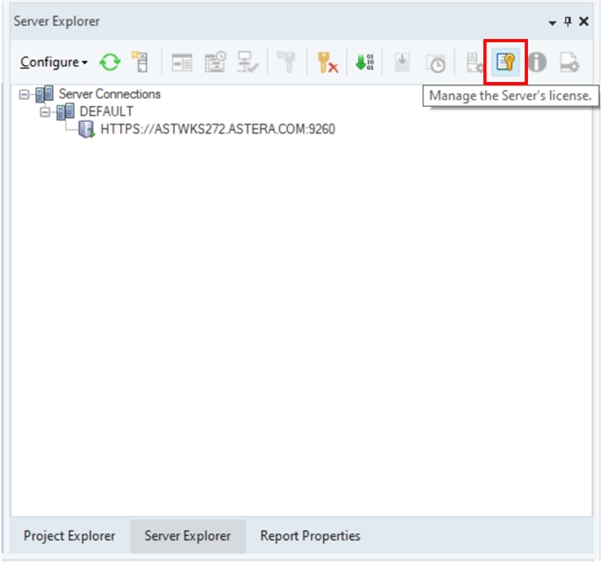Select the Server Connections tree item

point(109,94)
